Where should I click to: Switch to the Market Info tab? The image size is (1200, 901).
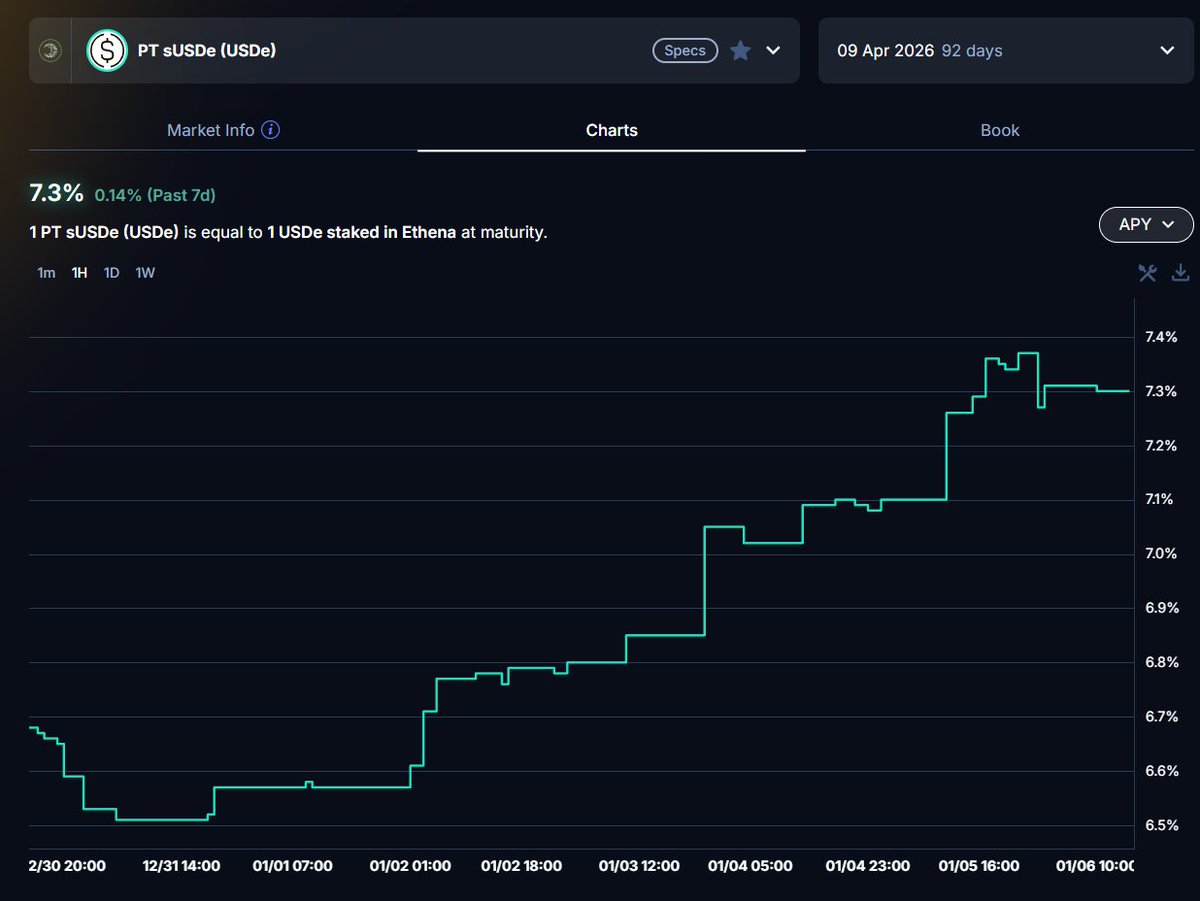pos(223,130)
